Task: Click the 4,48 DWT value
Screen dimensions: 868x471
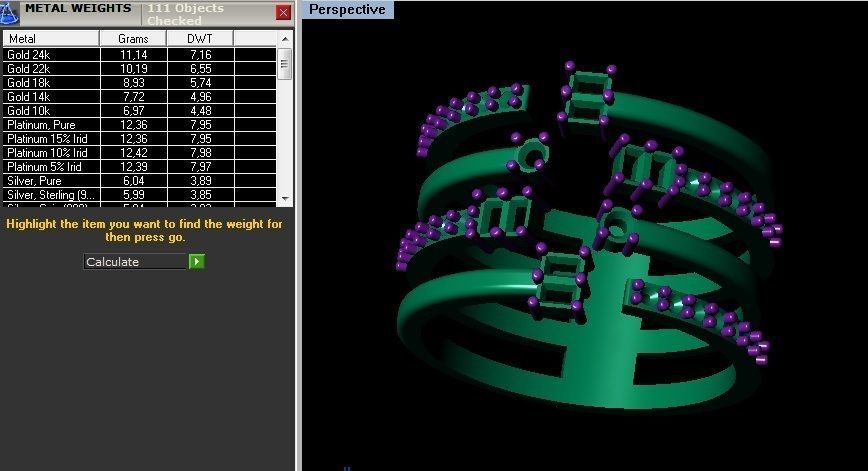Action: click(x=200, y=111)
